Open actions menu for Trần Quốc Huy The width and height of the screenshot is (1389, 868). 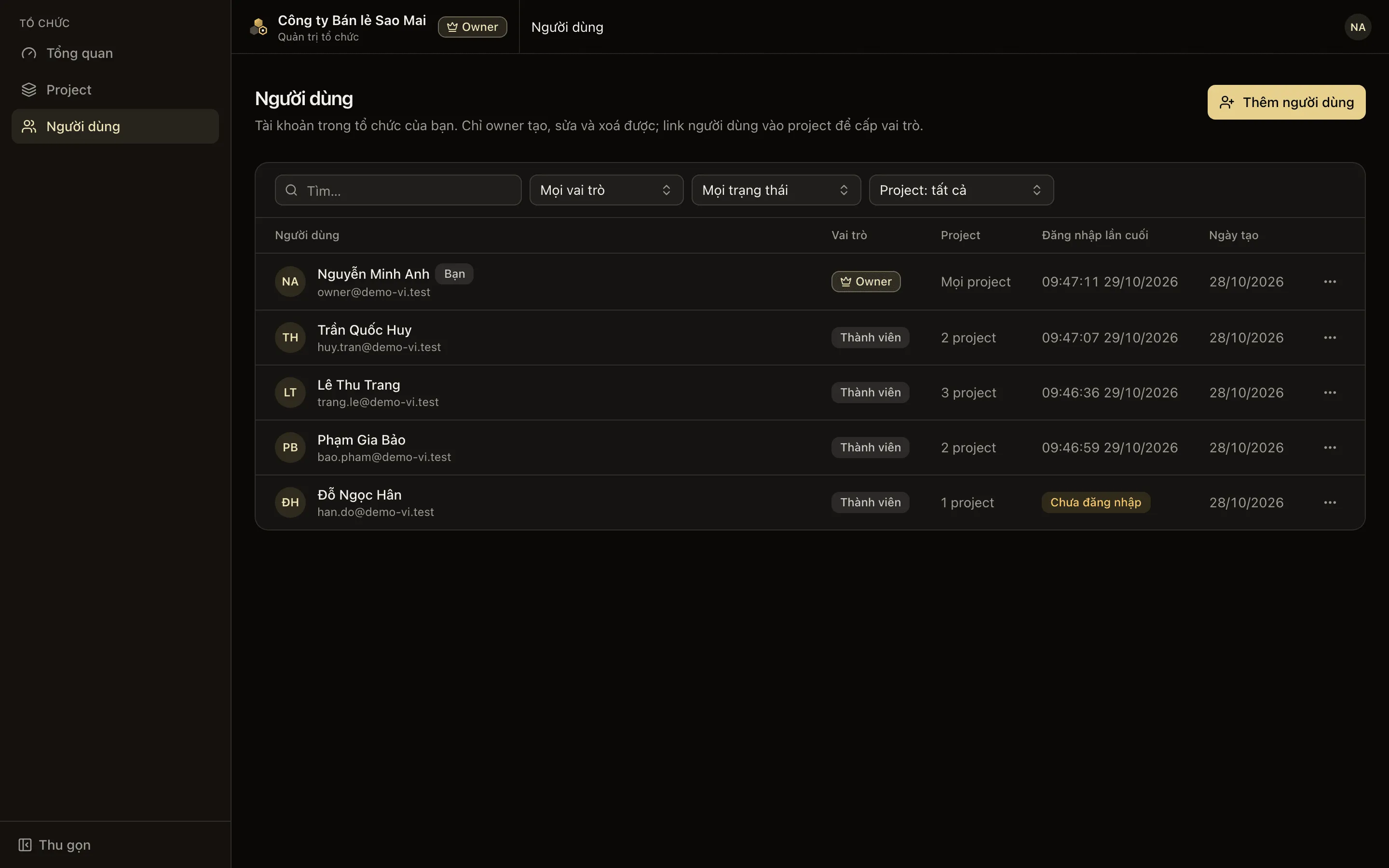(1330, 338)
